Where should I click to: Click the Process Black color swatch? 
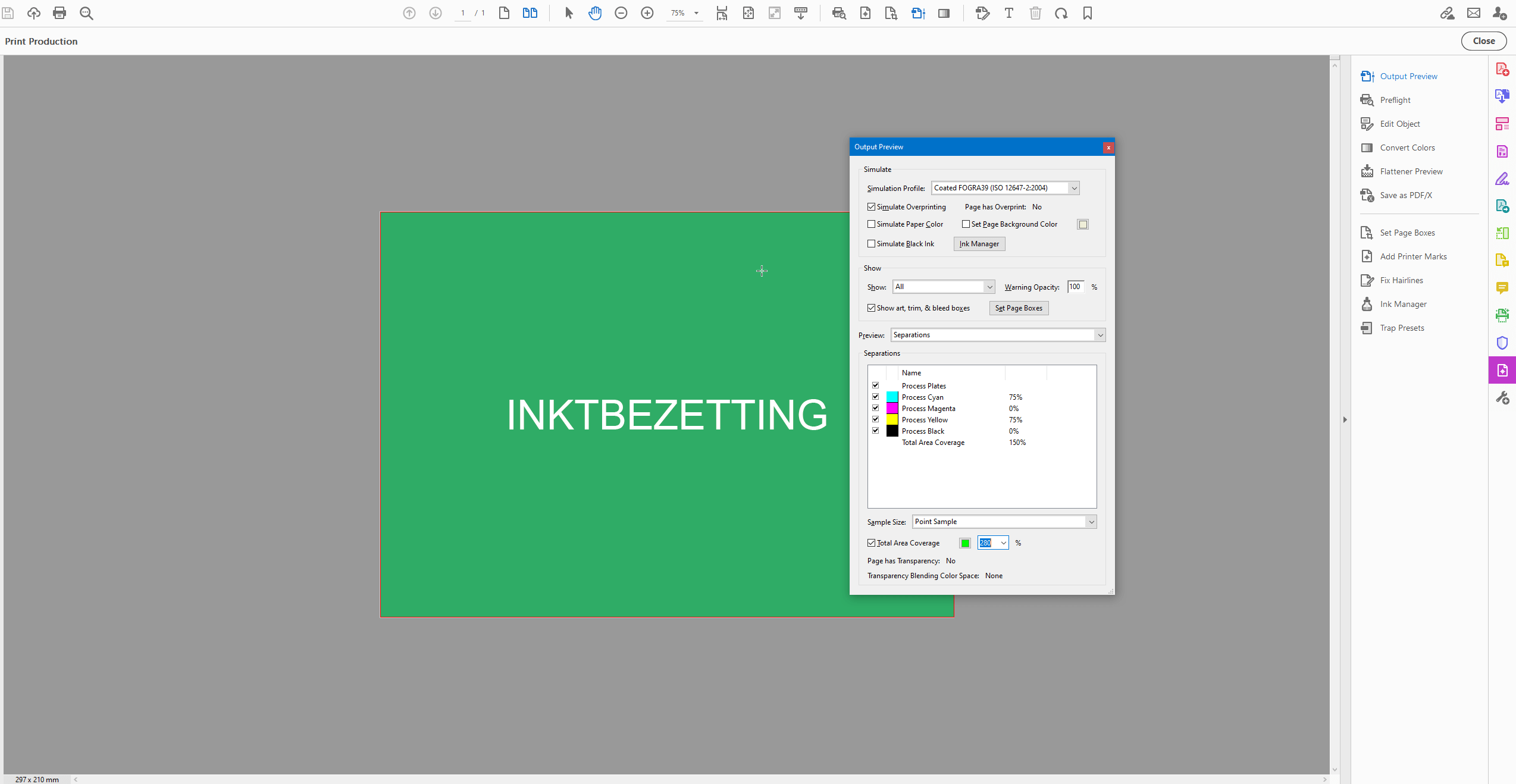pyautogui.click(x=892, y=431)
